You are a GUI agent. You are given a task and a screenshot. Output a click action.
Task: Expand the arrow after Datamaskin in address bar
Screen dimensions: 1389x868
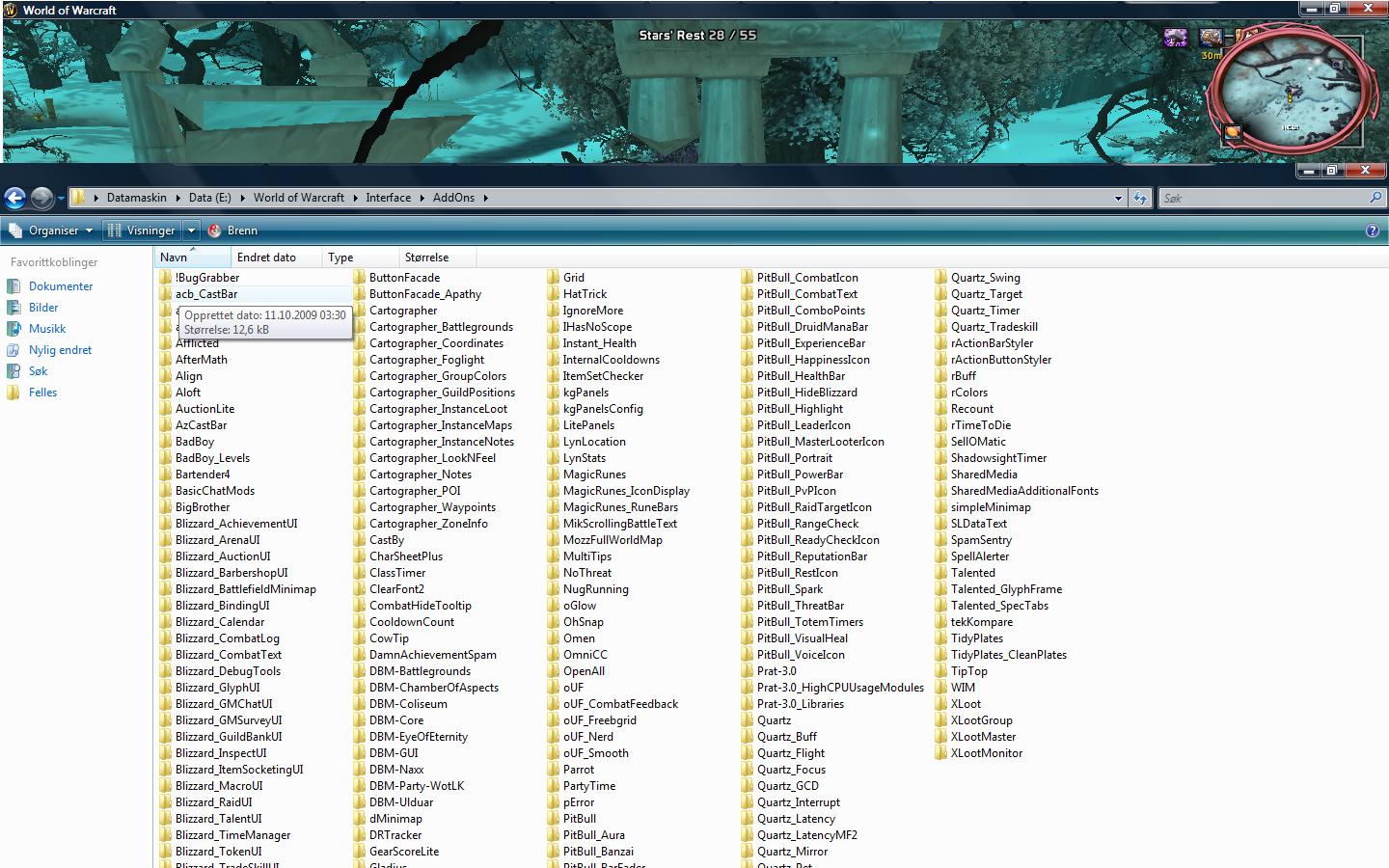[177, 198]
